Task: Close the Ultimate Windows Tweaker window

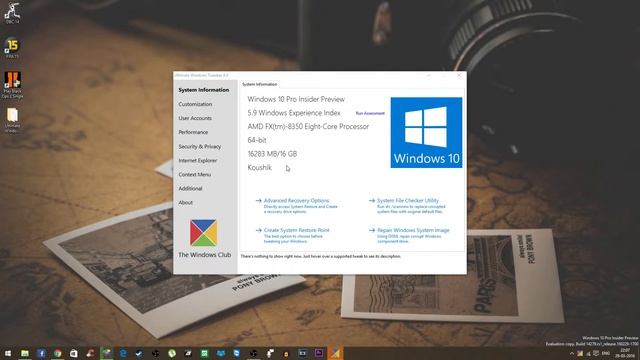Action: [459, 76]
